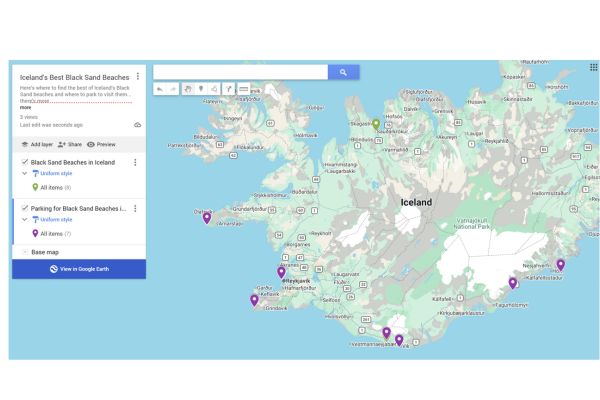Click the purple pin near Ólafsvík
The image size is (600, 400).
pyautogui.click(x=207, y=218)
